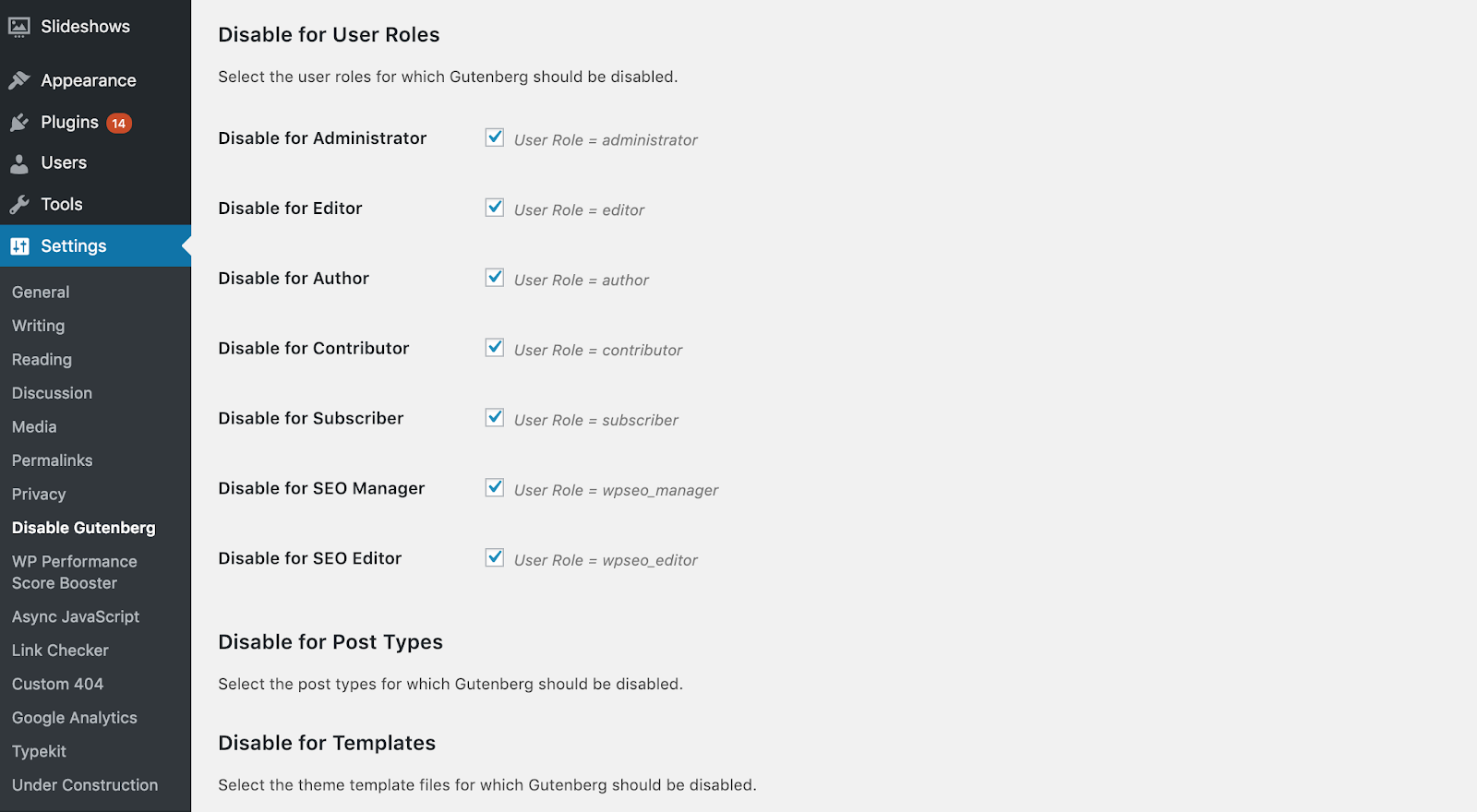Click the Users person icon

click(x=19, y=163)
